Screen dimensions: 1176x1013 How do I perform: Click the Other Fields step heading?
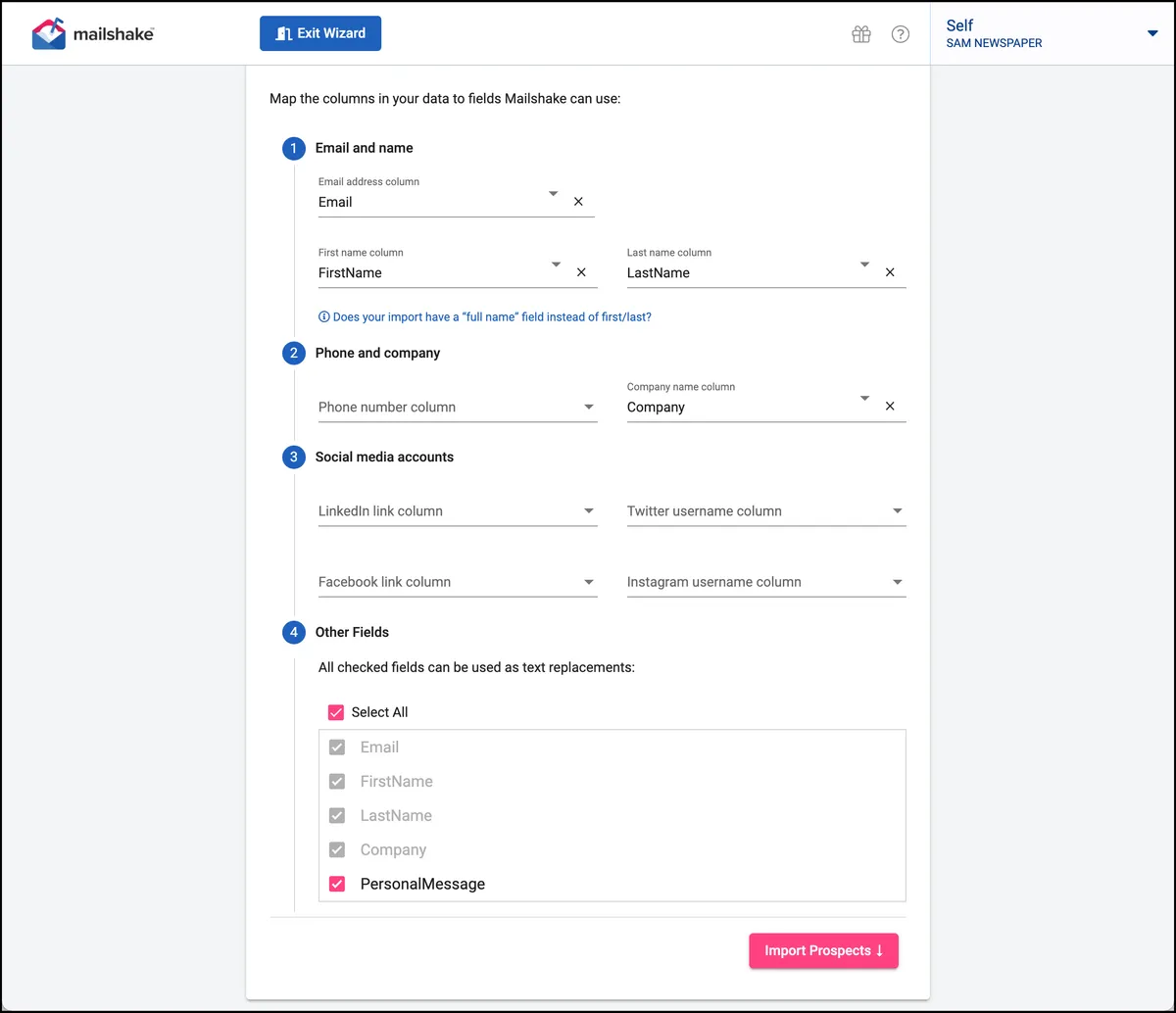click(352, 632)
